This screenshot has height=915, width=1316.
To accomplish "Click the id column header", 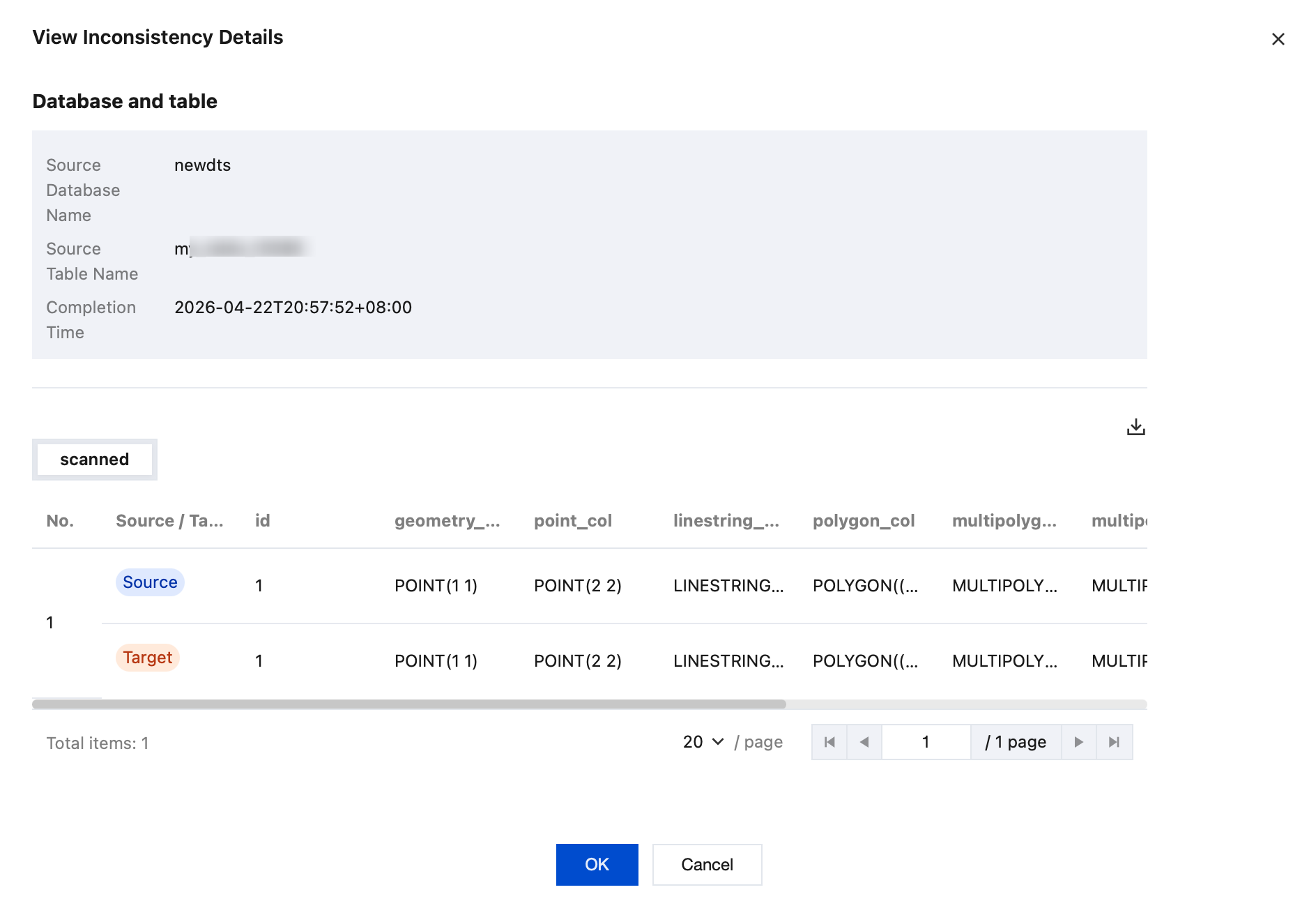I will point(262,521).
